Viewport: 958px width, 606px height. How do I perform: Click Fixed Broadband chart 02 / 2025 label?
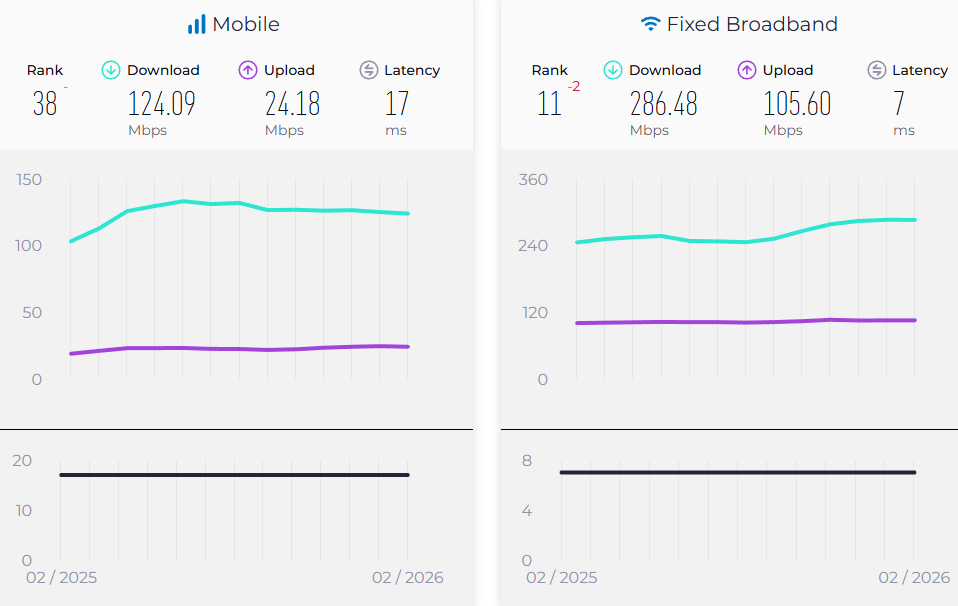[x=561, y=578]
